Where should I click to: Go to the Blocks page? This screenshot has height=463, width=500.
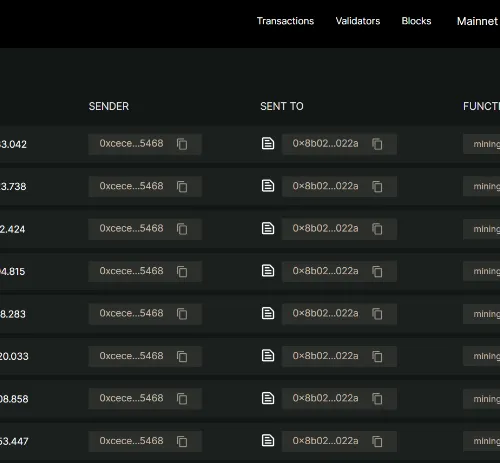[x=416, y=21]
